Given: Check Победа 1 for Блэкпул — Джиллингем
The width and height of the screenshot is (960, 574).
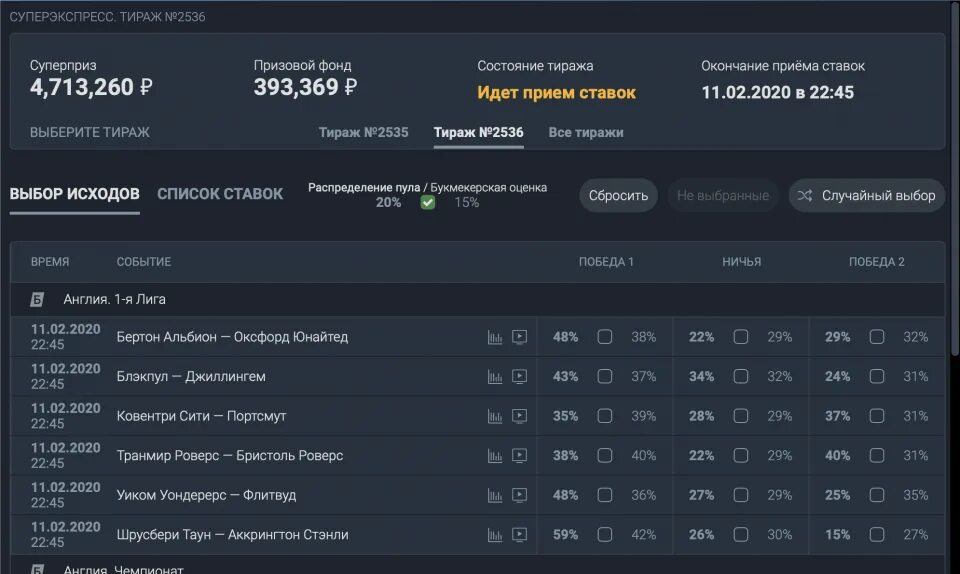Looking at the screenshot, I should 605,376.
